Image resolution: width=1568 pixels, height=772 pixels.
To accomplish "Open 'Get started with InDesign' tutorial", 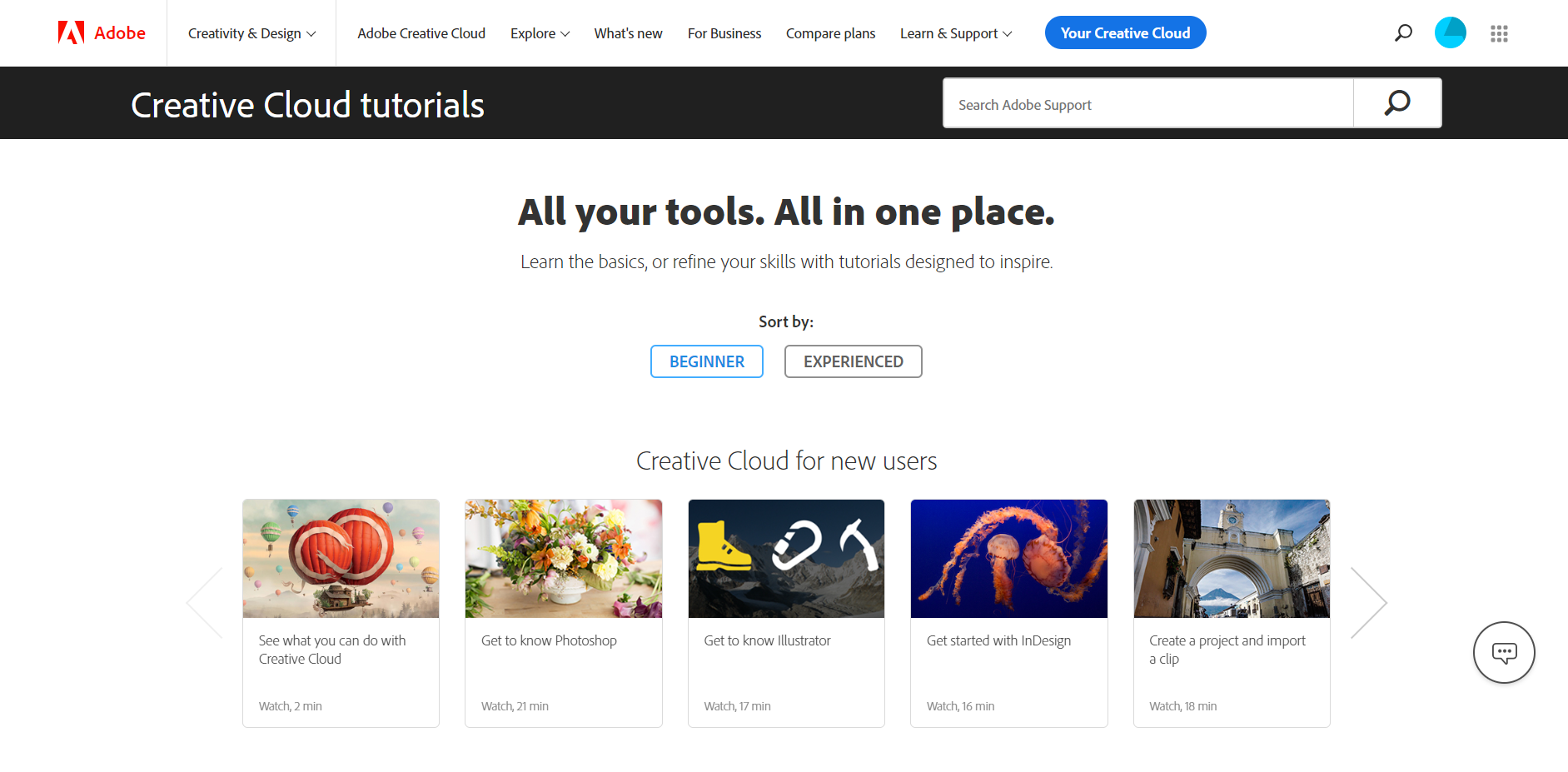I will pos(998,640).
